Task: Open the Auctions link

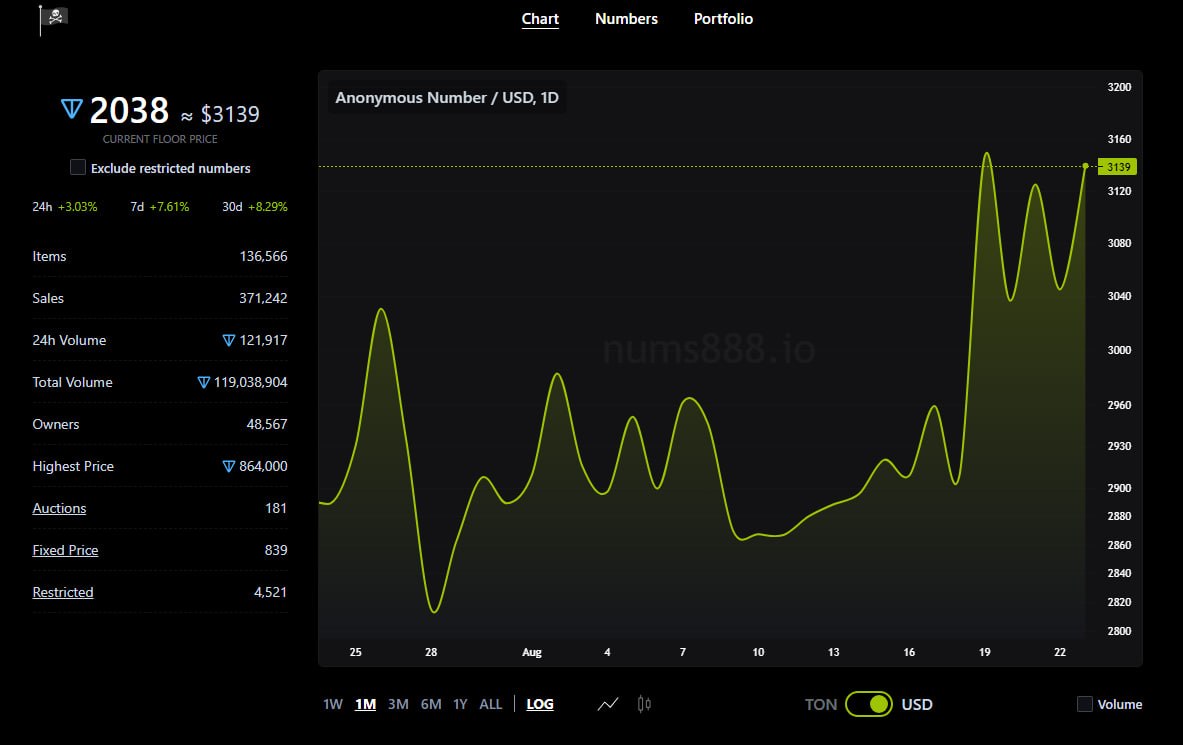Action: point(59,509)
